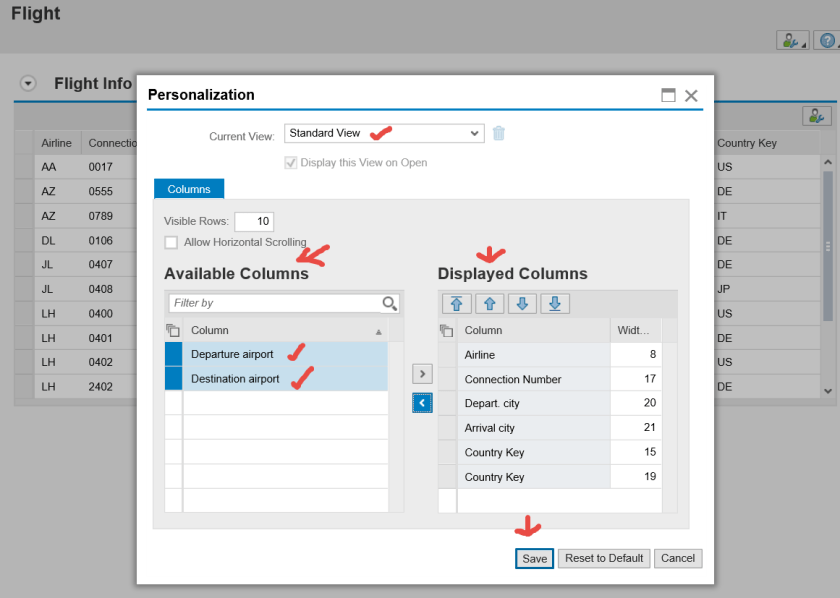The width and height of the screenshot is (840, 598).
Task: Click the Save button
Action: [x=534, y=558]
